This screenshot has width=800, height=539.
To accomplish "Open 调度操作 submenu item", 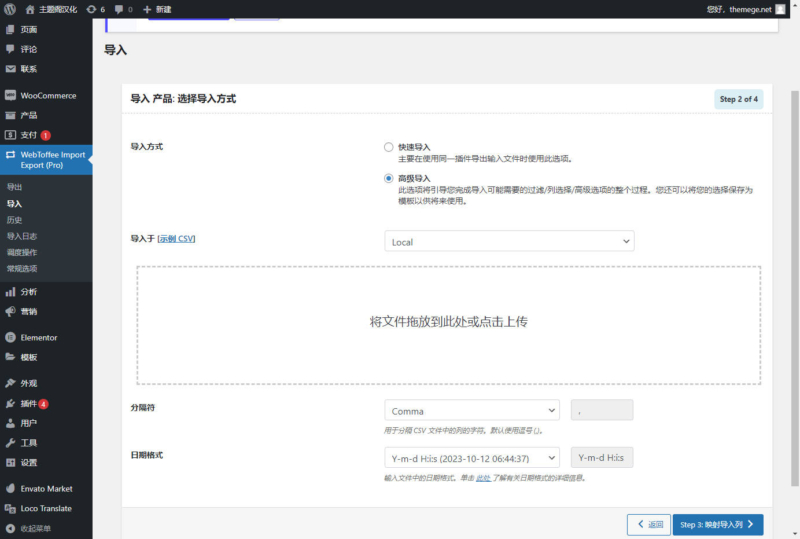I will pyautogui.click(x=21, y=252).
